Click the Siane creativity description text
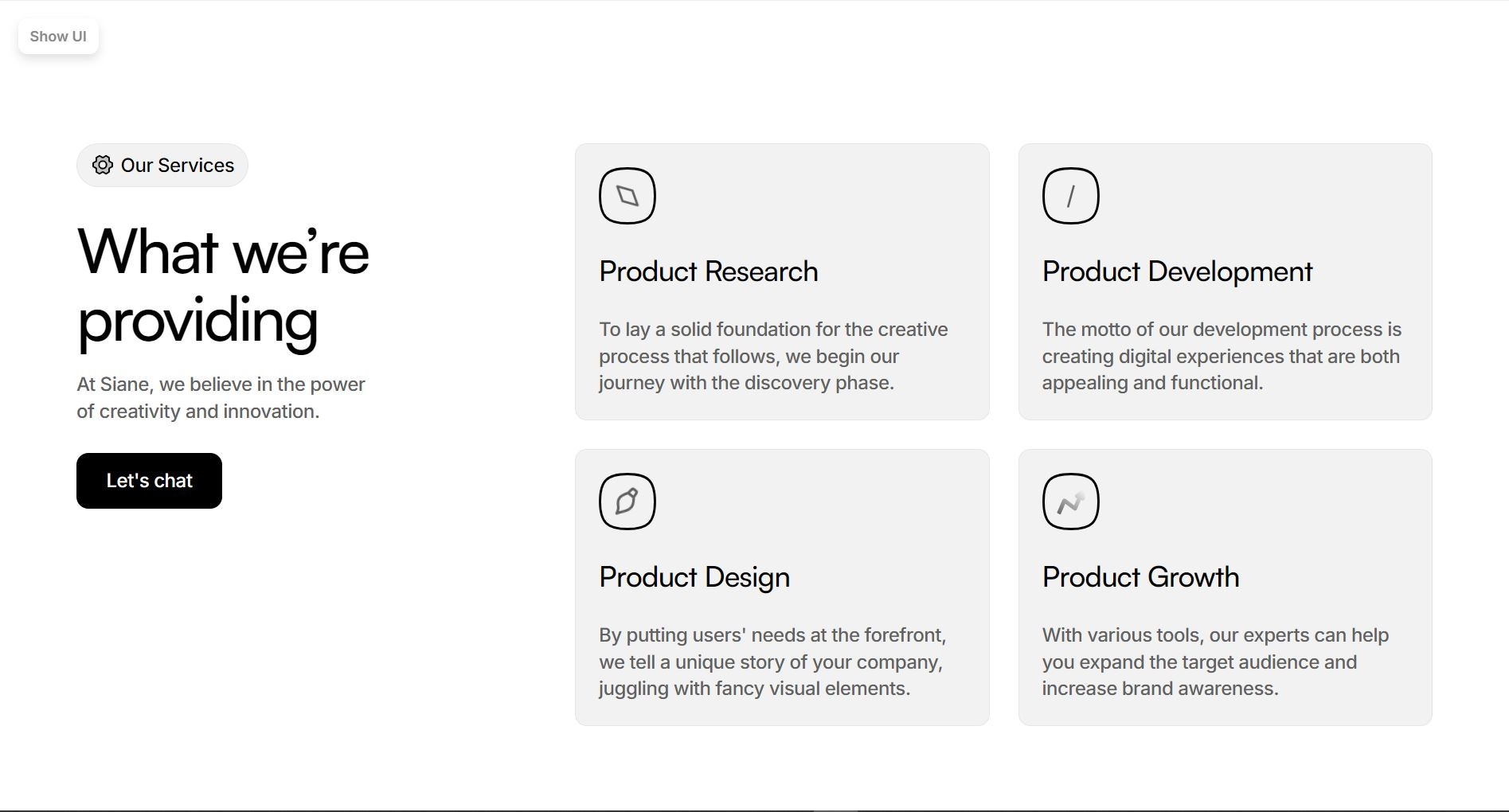1509x812 pixels. [x=221, y=397]
